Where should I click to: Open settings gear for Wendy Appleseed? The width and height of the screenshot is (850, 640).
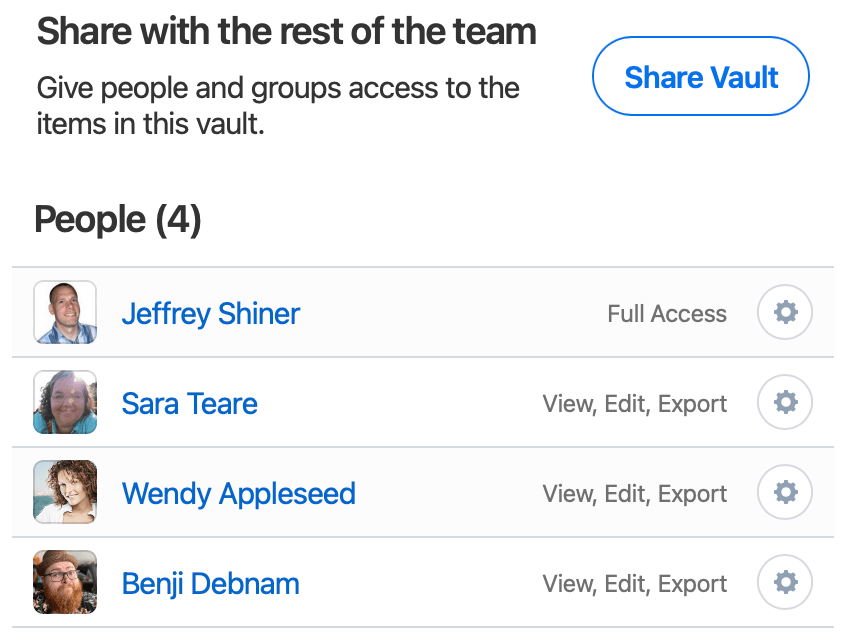(784, 492)
